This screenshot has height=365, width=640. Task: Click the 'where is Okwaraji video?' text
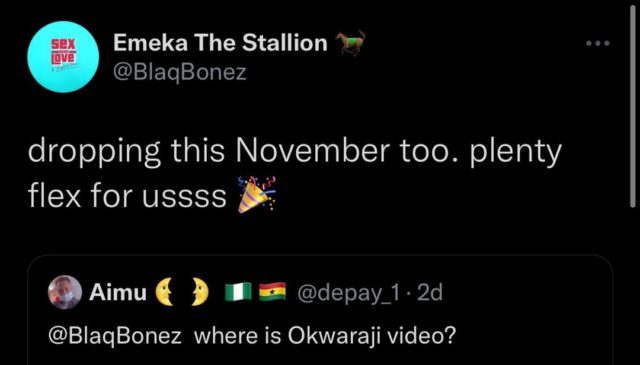(x=324, y=336)
